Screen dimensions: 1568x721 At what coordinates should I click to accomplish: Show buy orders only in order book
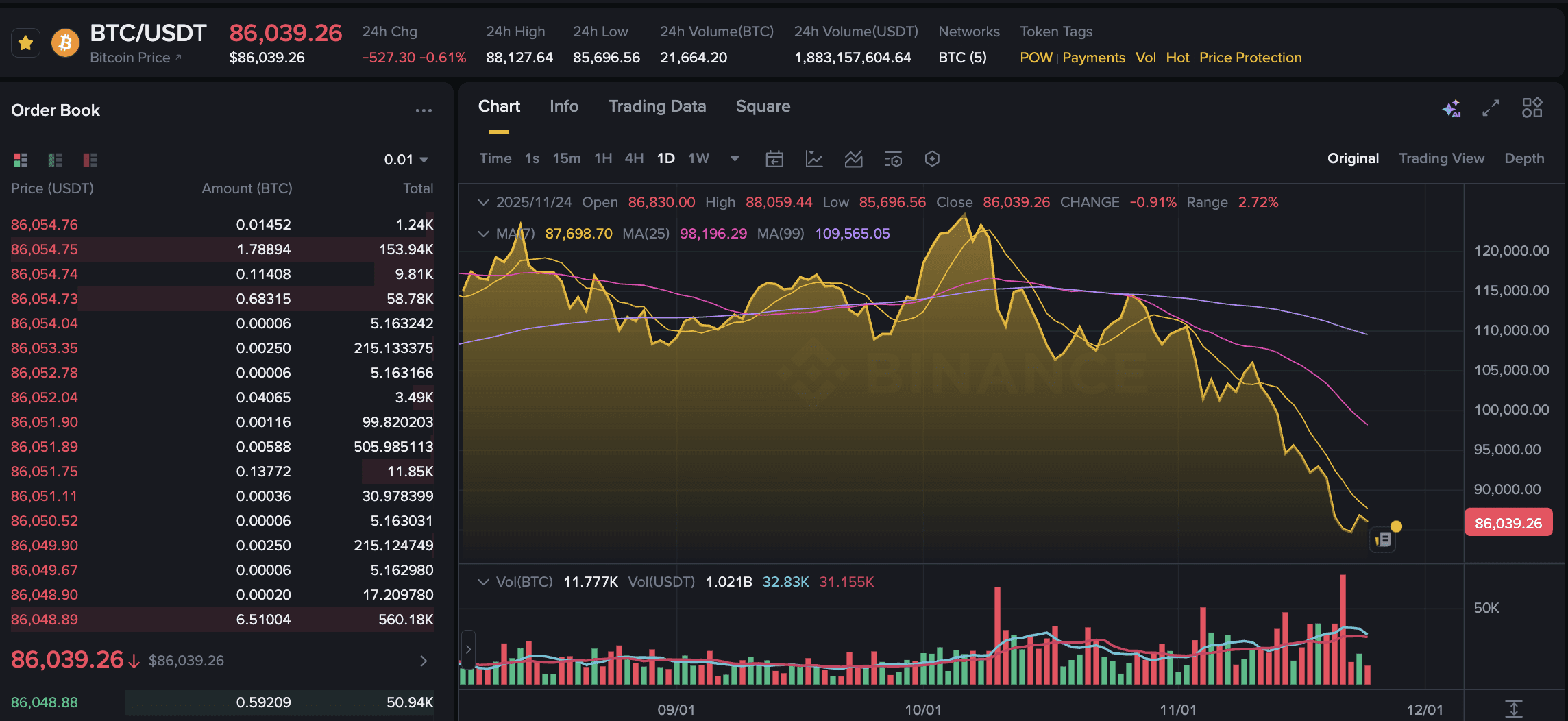pos(55,160)
